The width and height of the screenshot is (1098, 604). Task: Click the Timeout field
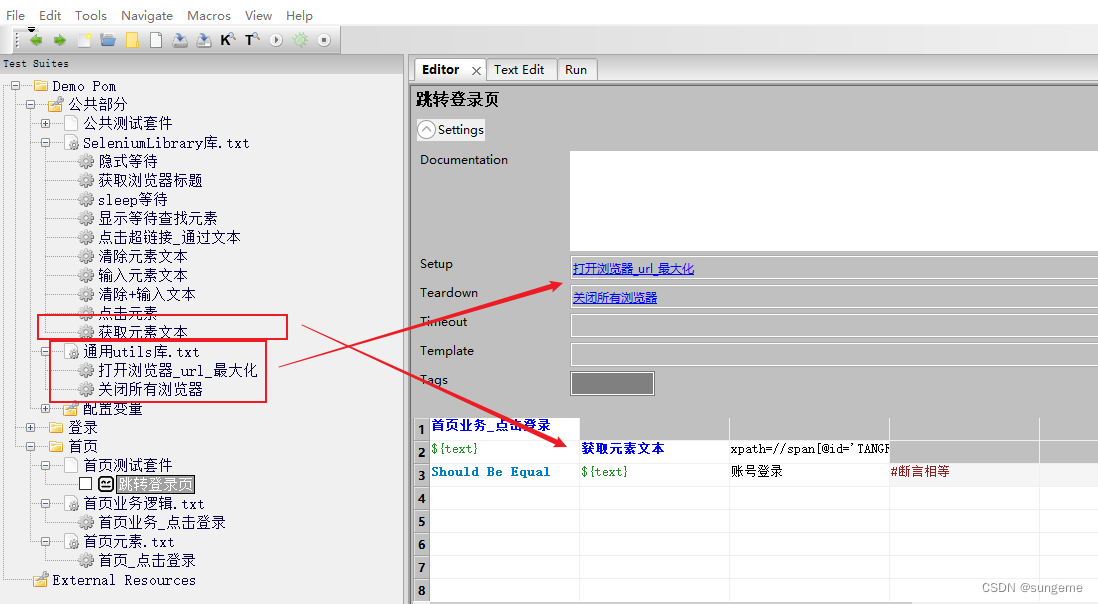[834, 325]
